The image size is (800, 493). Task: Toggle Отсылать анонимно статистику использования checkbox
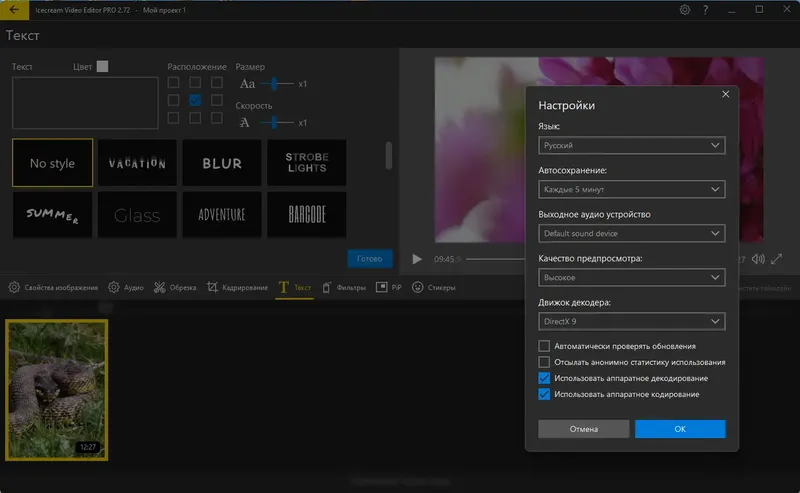click(x=544, y=362)
